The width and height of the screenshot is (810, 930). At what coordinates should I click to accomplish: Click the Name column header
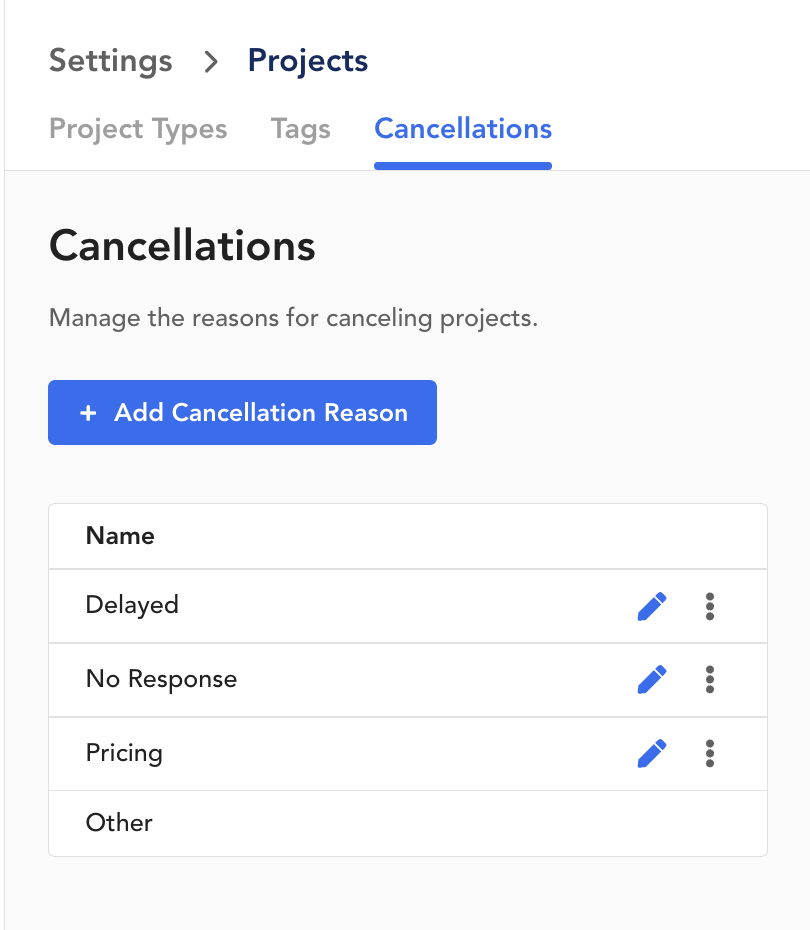(x=120, y=536)
